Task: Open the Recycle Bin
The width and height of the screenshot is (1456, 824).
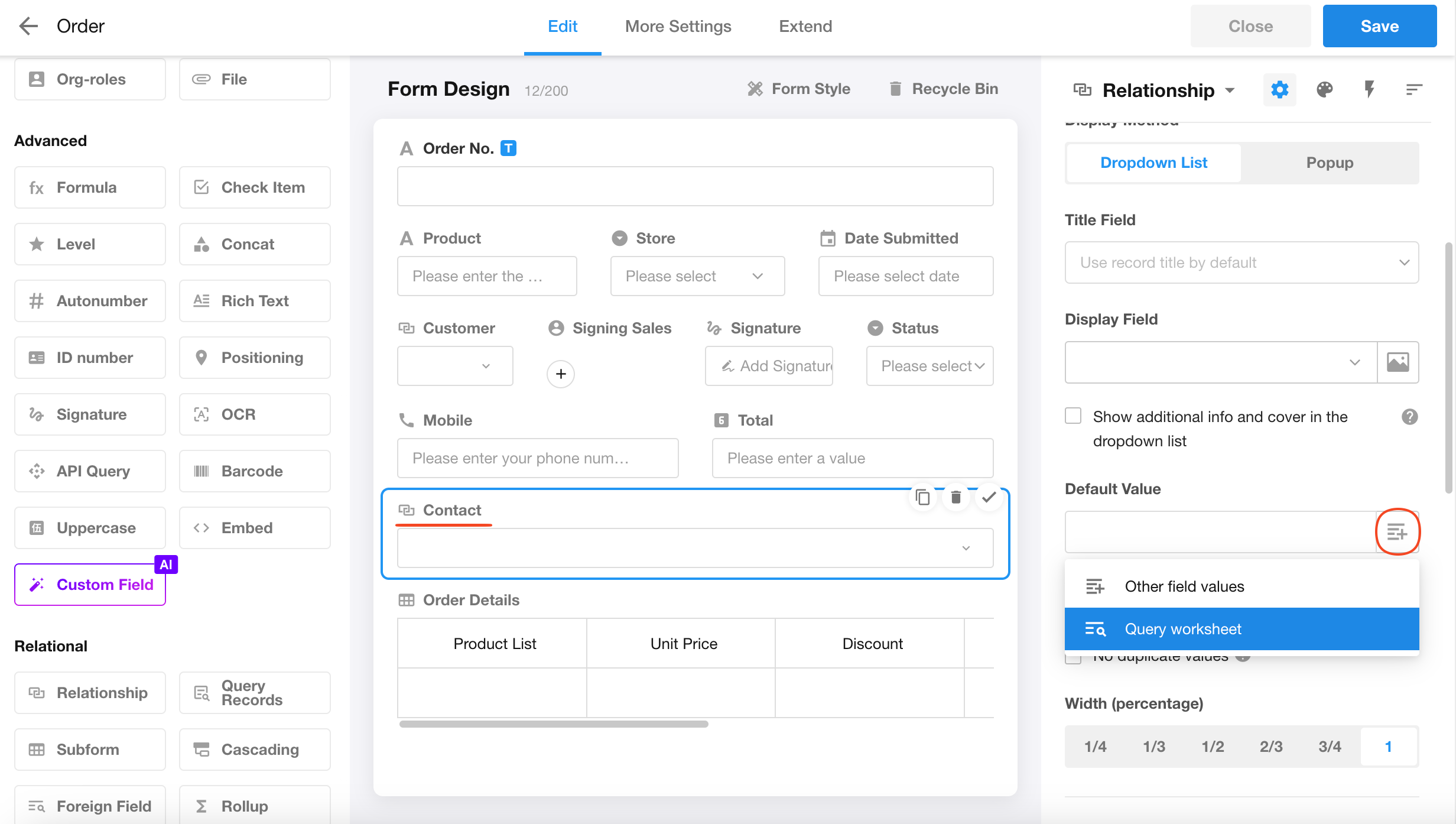Action: 943,89
